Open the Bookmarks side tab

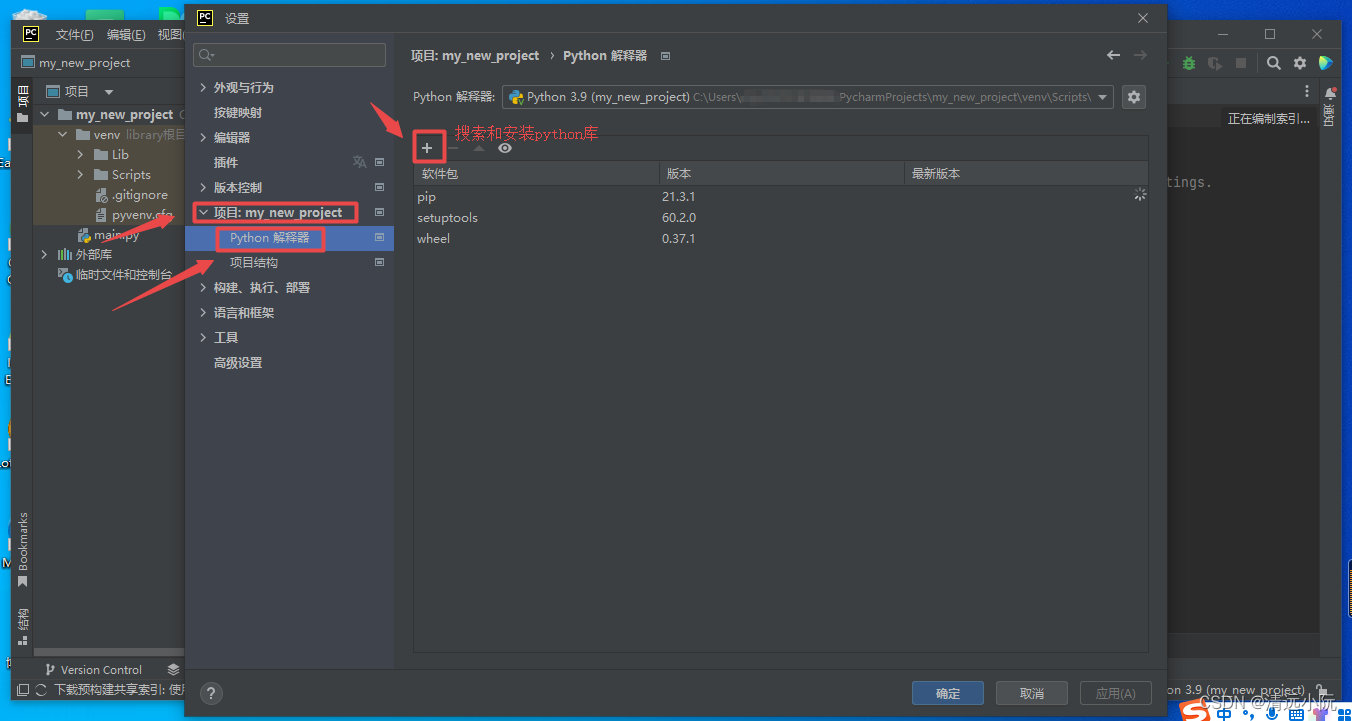pyautogui.click(x=22, y=550)
